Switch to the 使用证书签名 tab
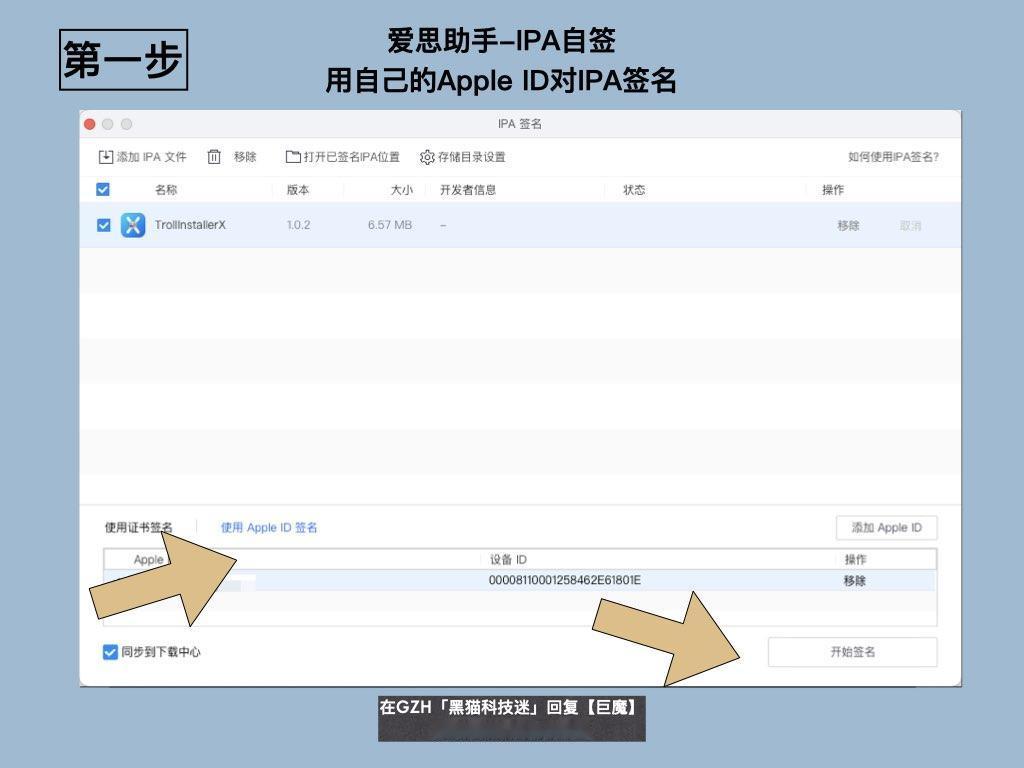This screenshot has height=768, width=1024. pyautogui.click(x=138, y=527)
